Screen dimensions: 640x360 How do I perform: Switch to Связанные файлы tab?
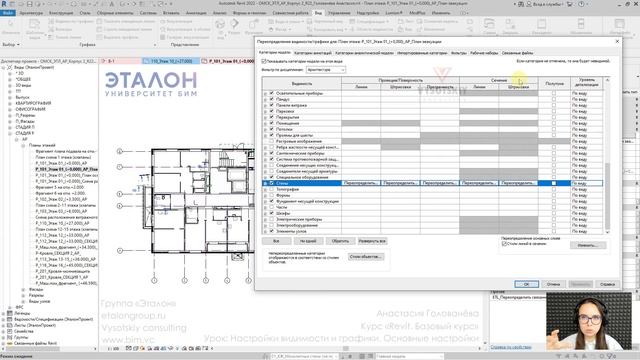pyautogui.click(x=517, y=53)
